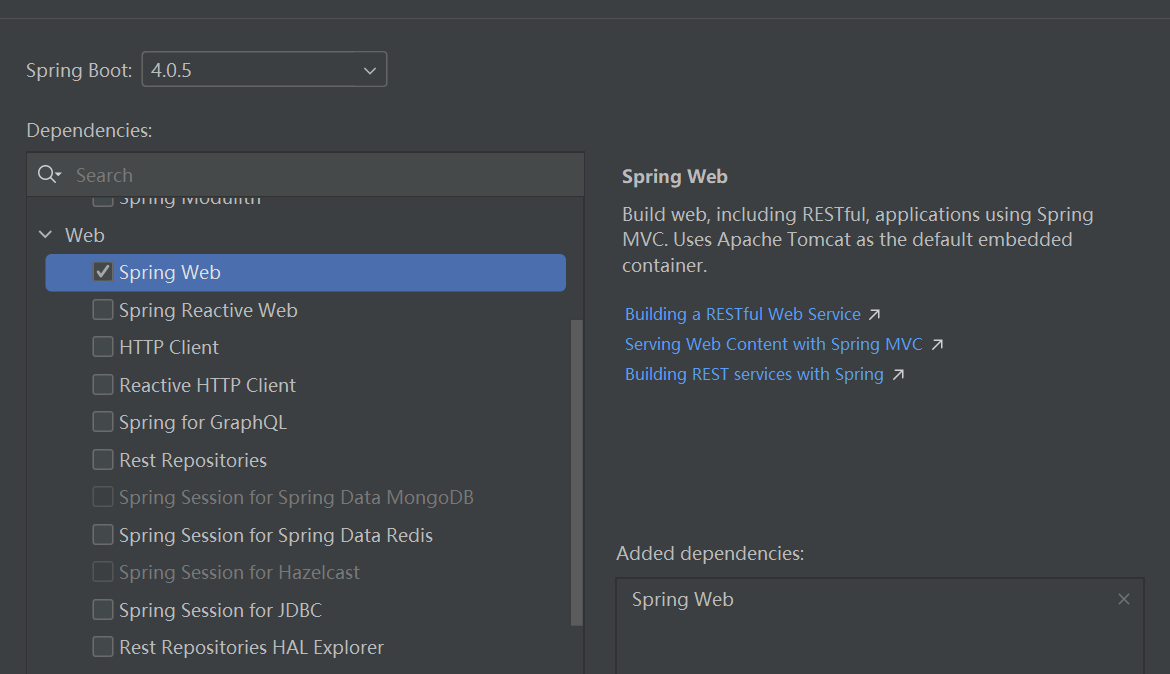Click arrow icon beside Serving Web Content link
This screenshot has height=674, width=1170.
[937, 344]
